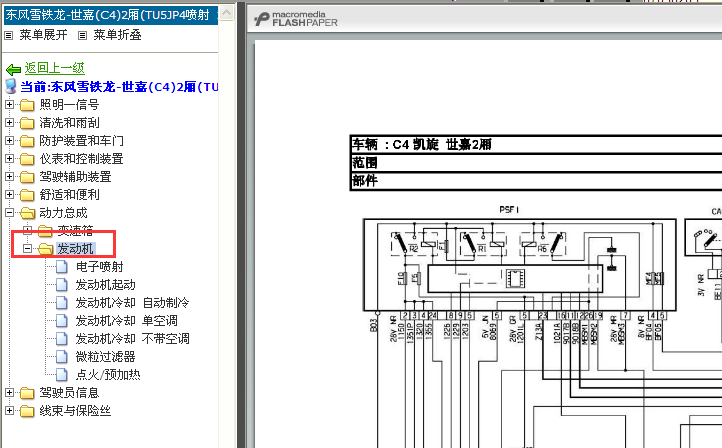Open 发动机冷却 自动制冷 diagram

[132, 303]
